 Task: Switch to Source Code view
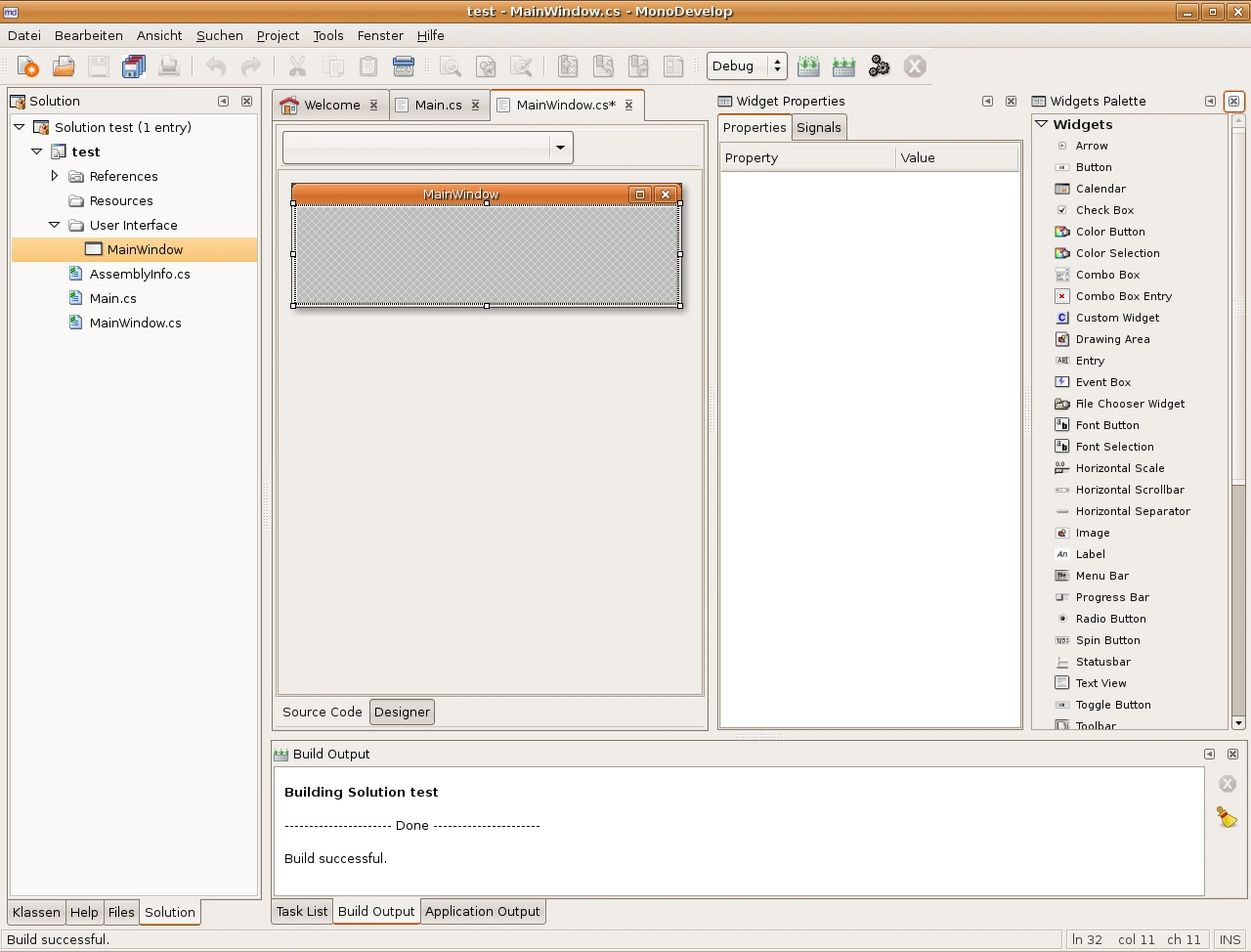click(x=322, y=712)
